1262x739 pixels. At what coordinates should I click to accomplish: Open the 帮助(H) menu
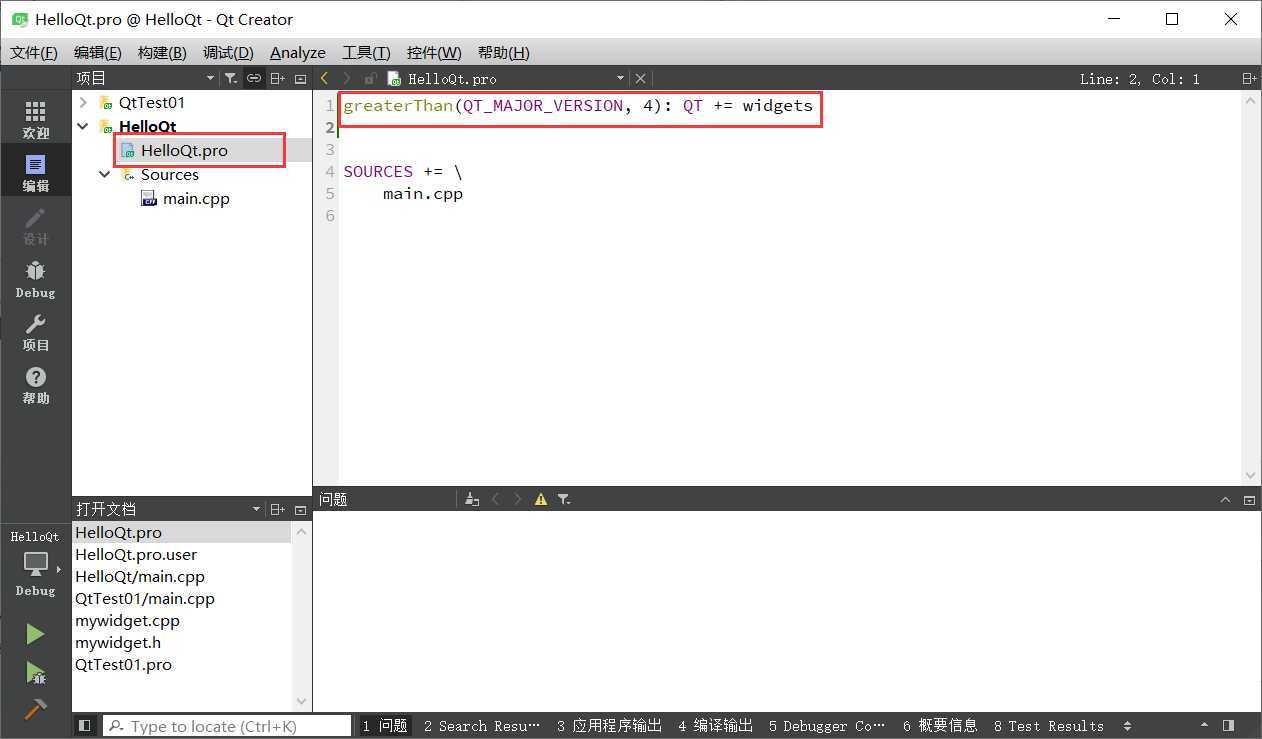click(504, 52)
